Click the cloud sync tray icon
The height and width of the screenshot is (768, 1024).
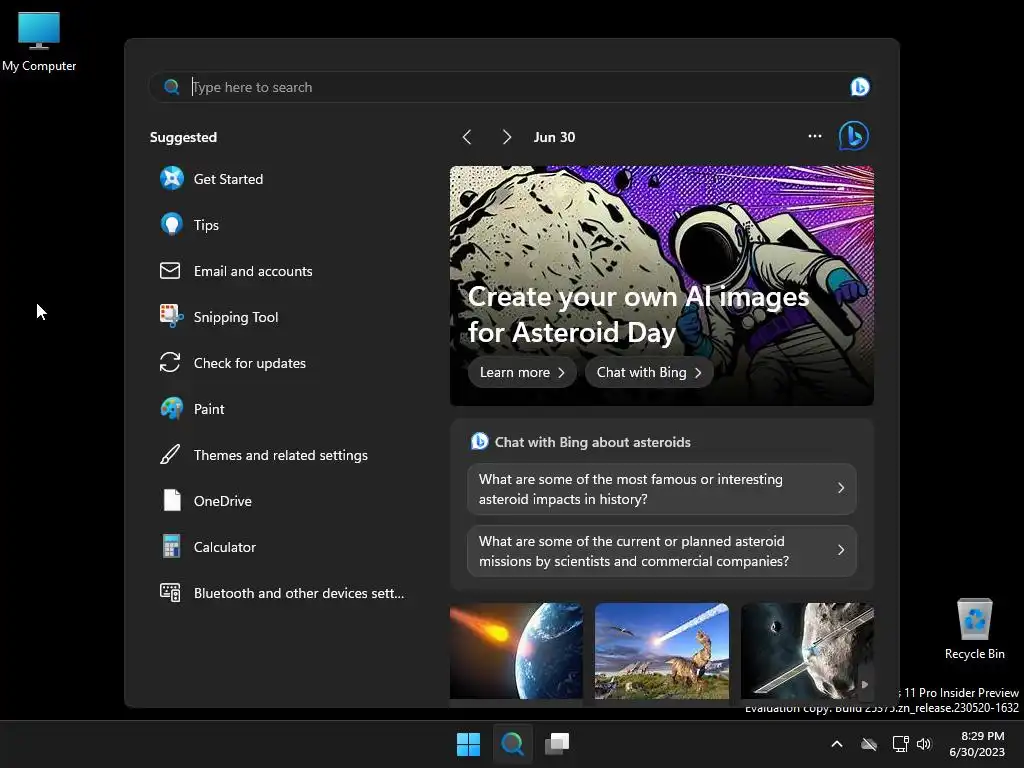click(869, 744)
